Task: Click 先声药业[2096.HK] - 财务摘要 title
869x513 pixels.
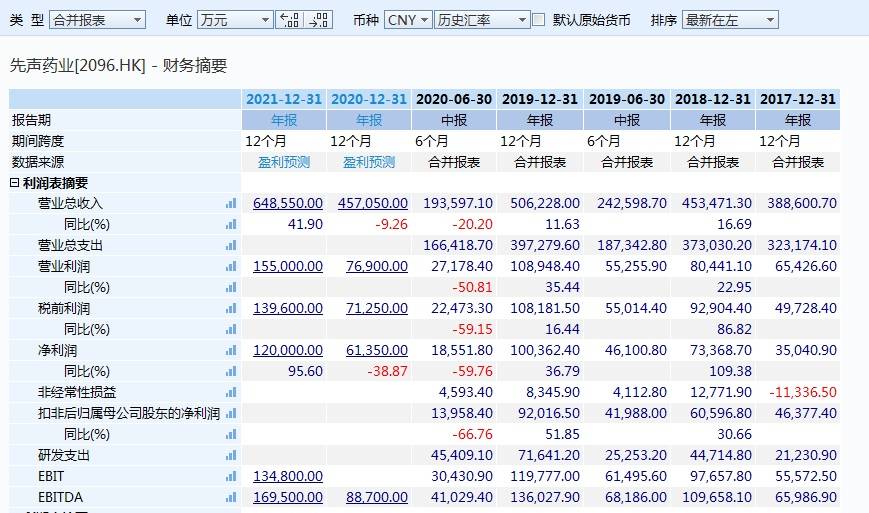Action: tap(119, 65)
